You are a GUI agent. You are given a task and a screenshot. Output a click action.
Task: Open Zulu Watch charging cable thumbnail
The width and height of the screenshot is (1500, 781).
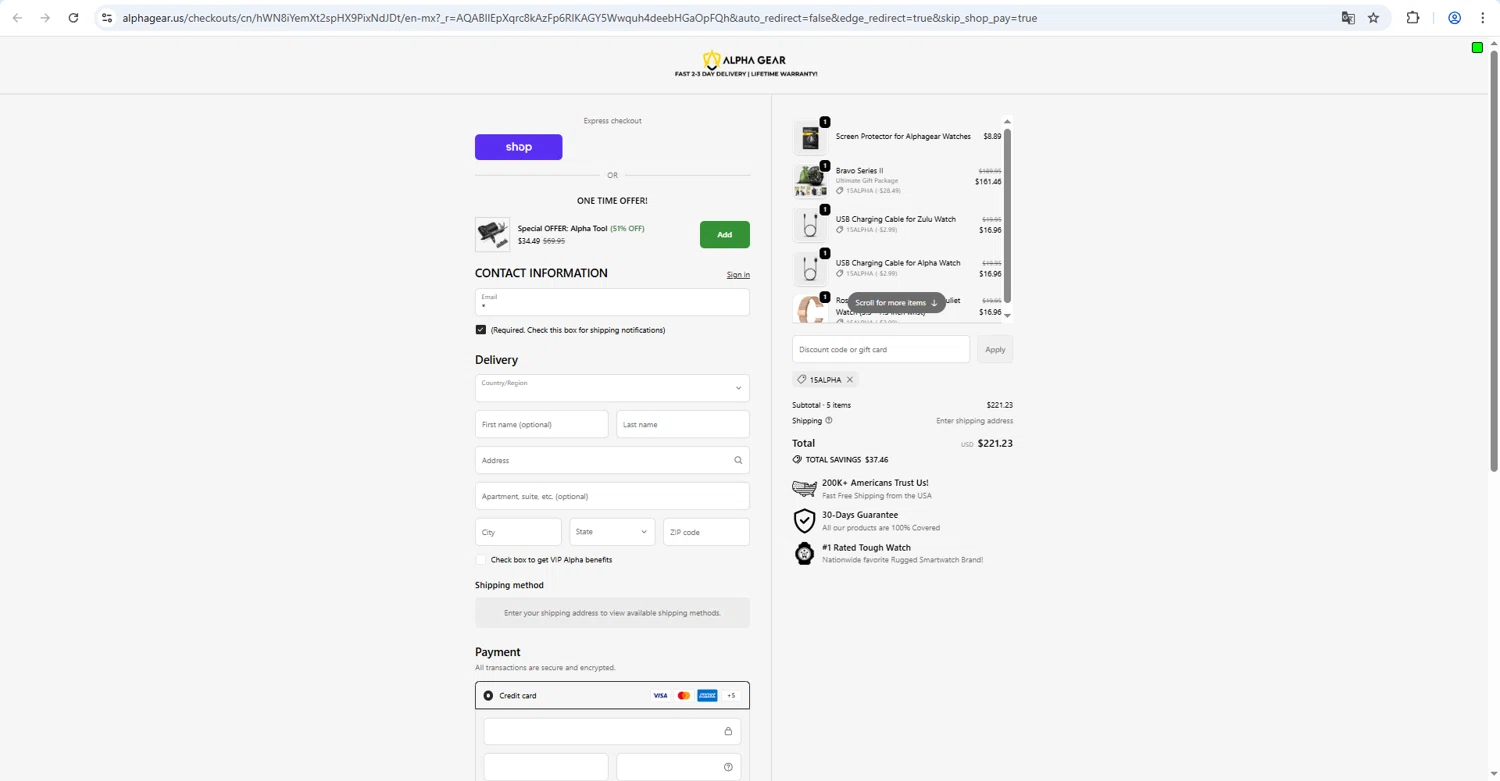(810, 225)
